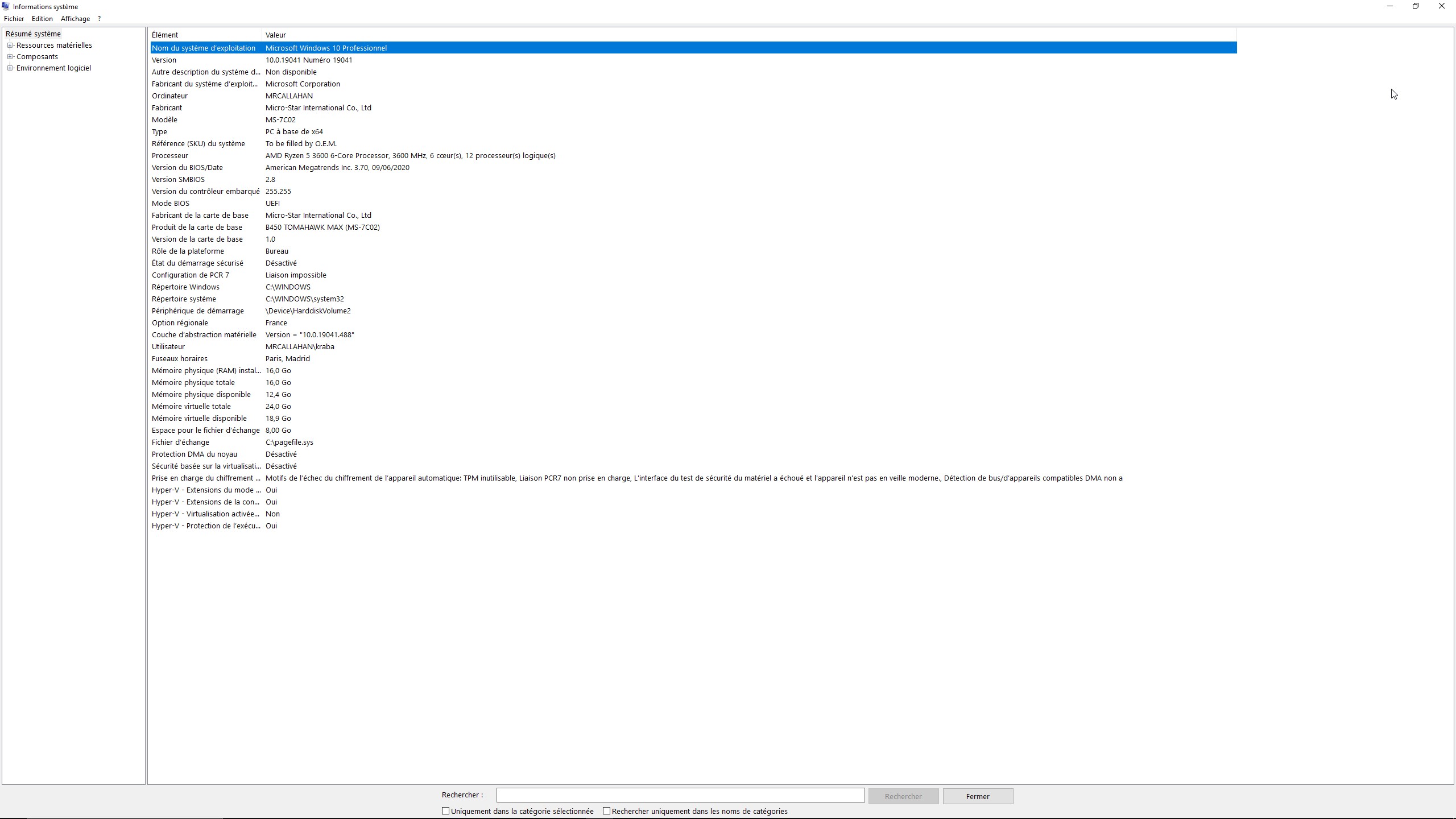Image resolution: width=1456 pixels, height=819 pixels.
Task: Open the Edition menu
Action: point(42,19)
